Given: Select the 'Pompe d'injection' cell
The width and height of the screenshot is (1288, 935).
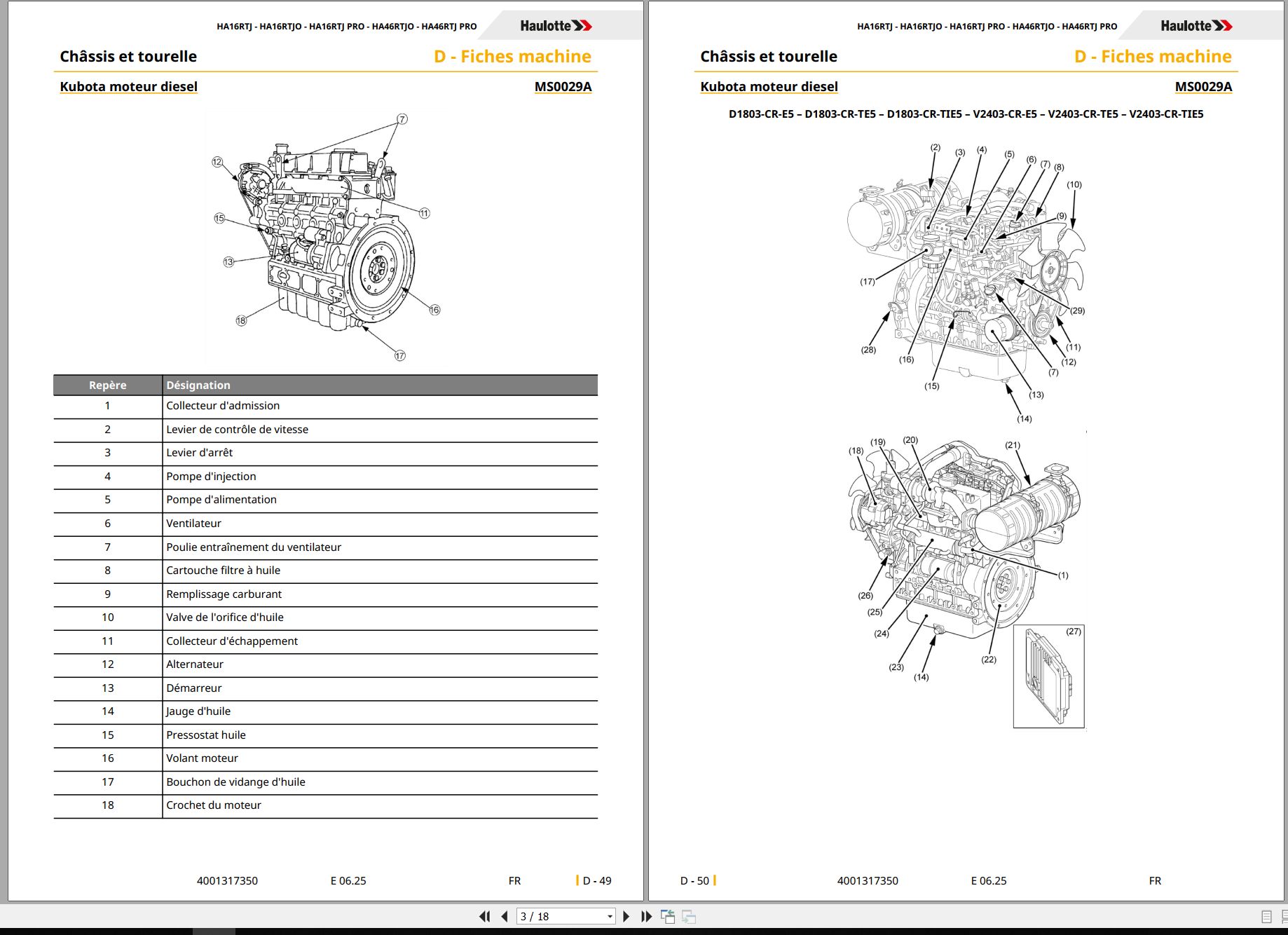Looking at the screenshot, I should [380, 477].
